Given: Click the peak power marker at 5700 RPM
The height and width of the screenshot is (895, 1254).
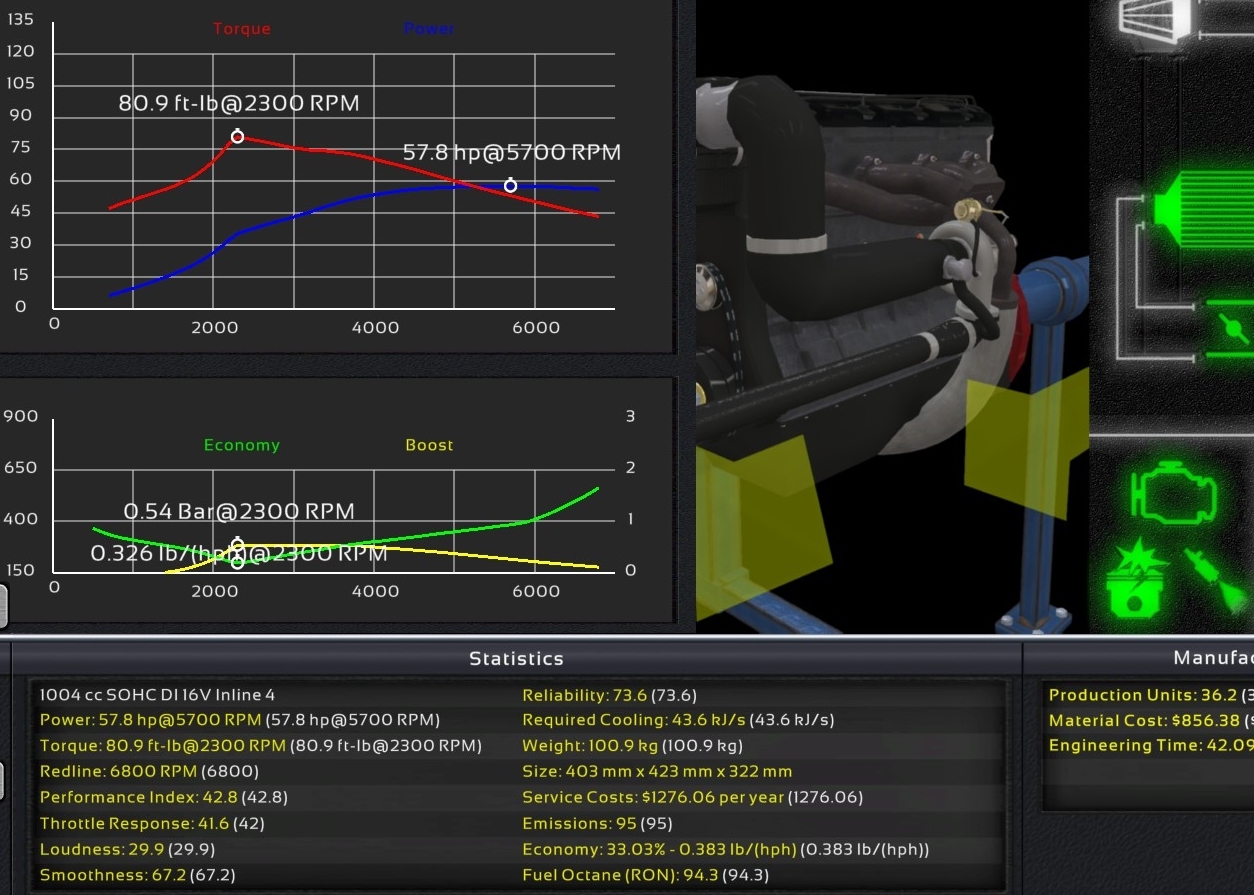Looking at the screenshot, I should coord(510,186).
